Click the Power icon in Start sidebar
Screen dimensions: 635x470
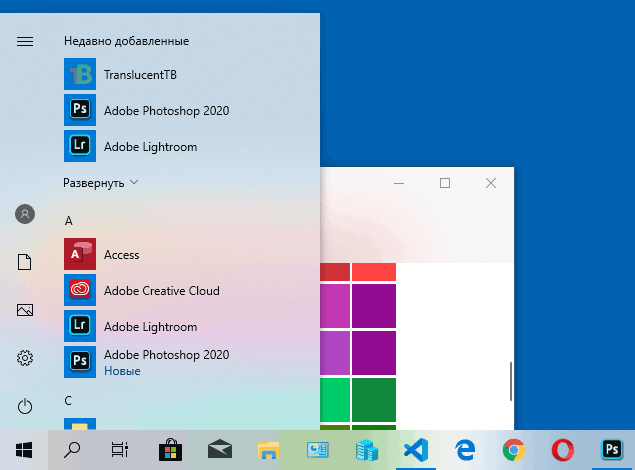(25, 406)
